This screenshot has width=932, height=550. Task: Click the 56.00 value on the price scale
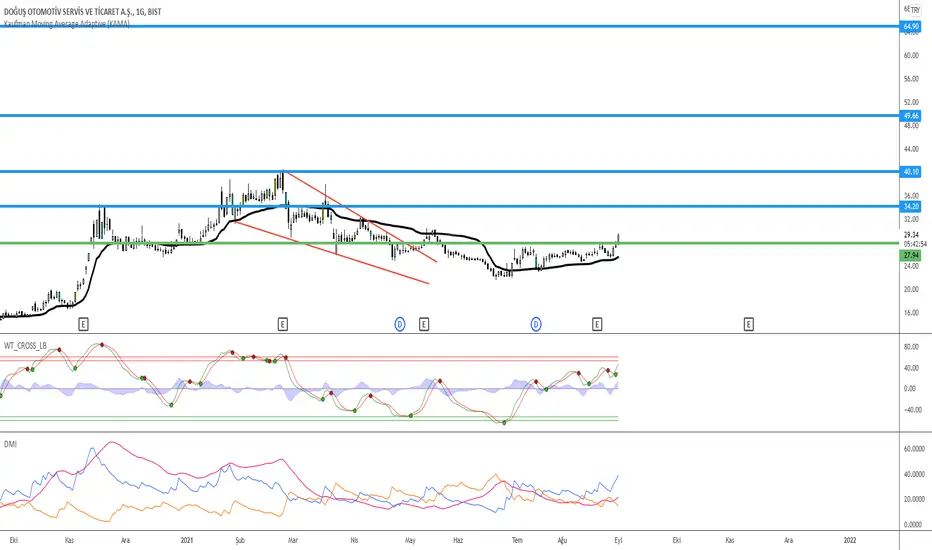pos(911,78)
